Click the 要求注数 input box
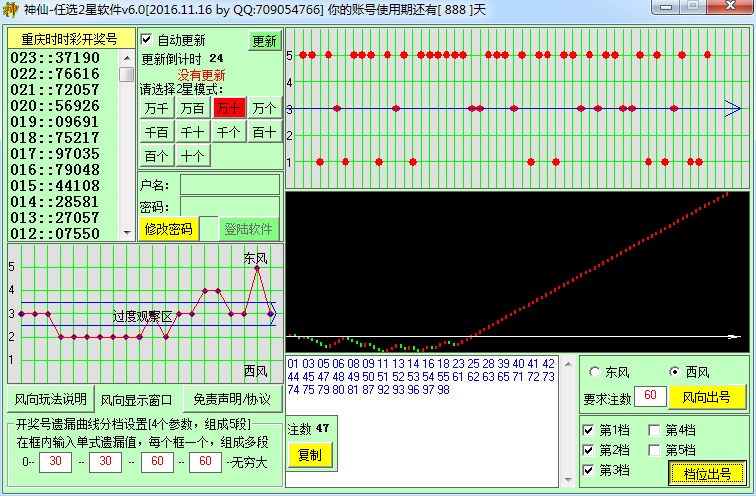The height and width of the screenshot is (496, 756). [x=650, y=397]
